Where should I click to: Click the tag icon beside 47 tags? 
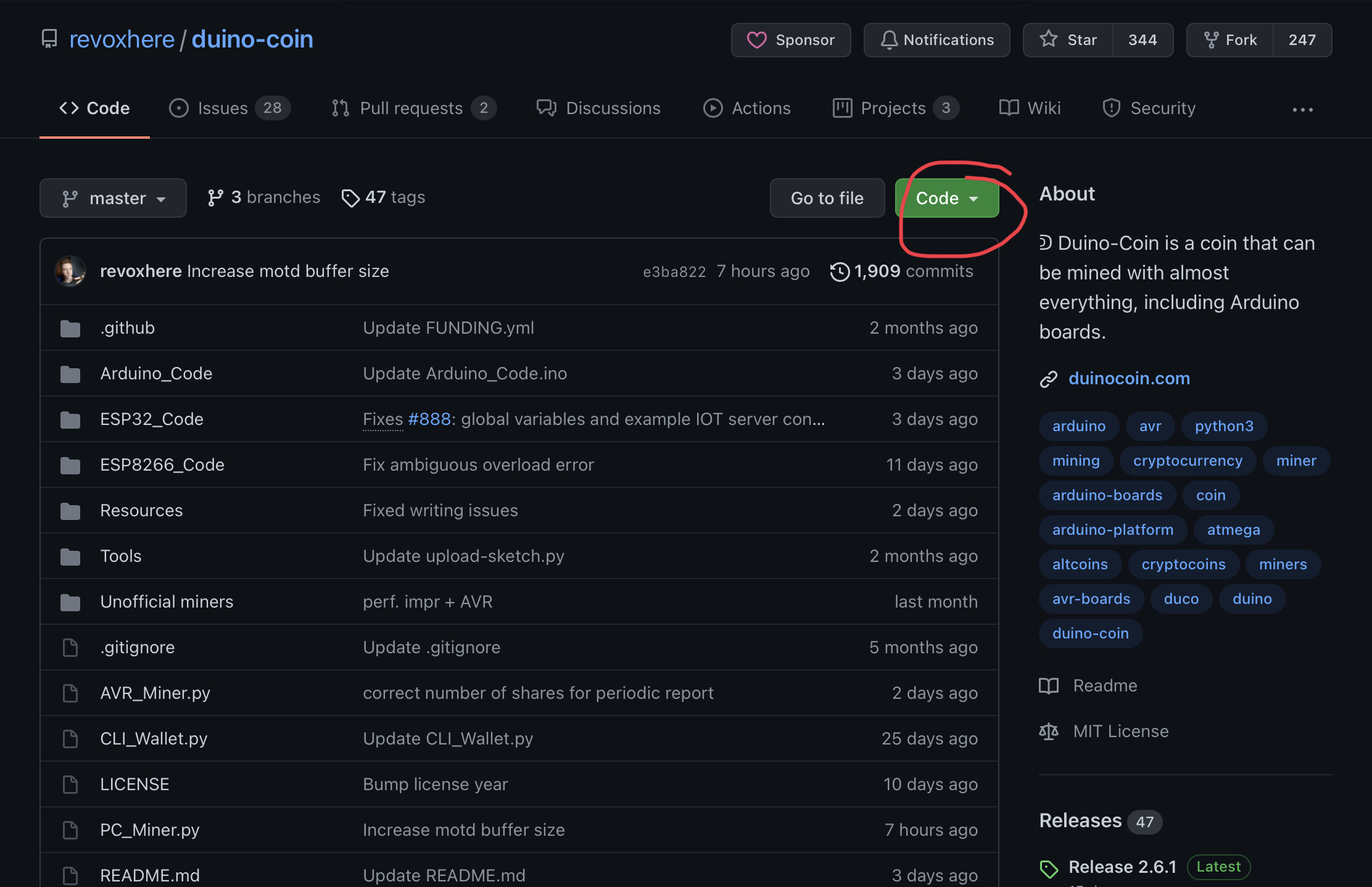(x=351, y=198)
